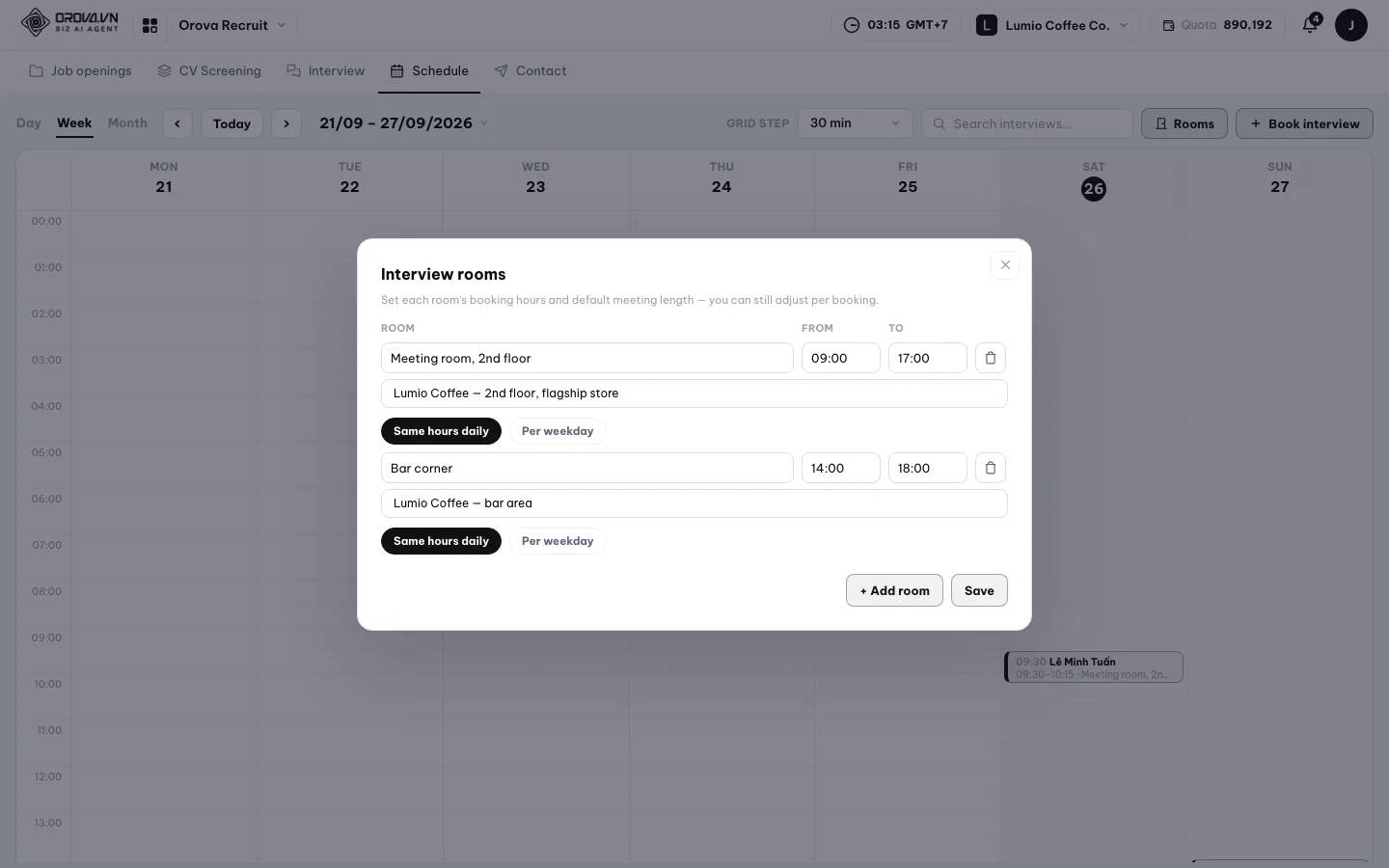
Task: Expand the Orova Recruit product dropdown
Action: pyautogui.click(x=232, y=25)
